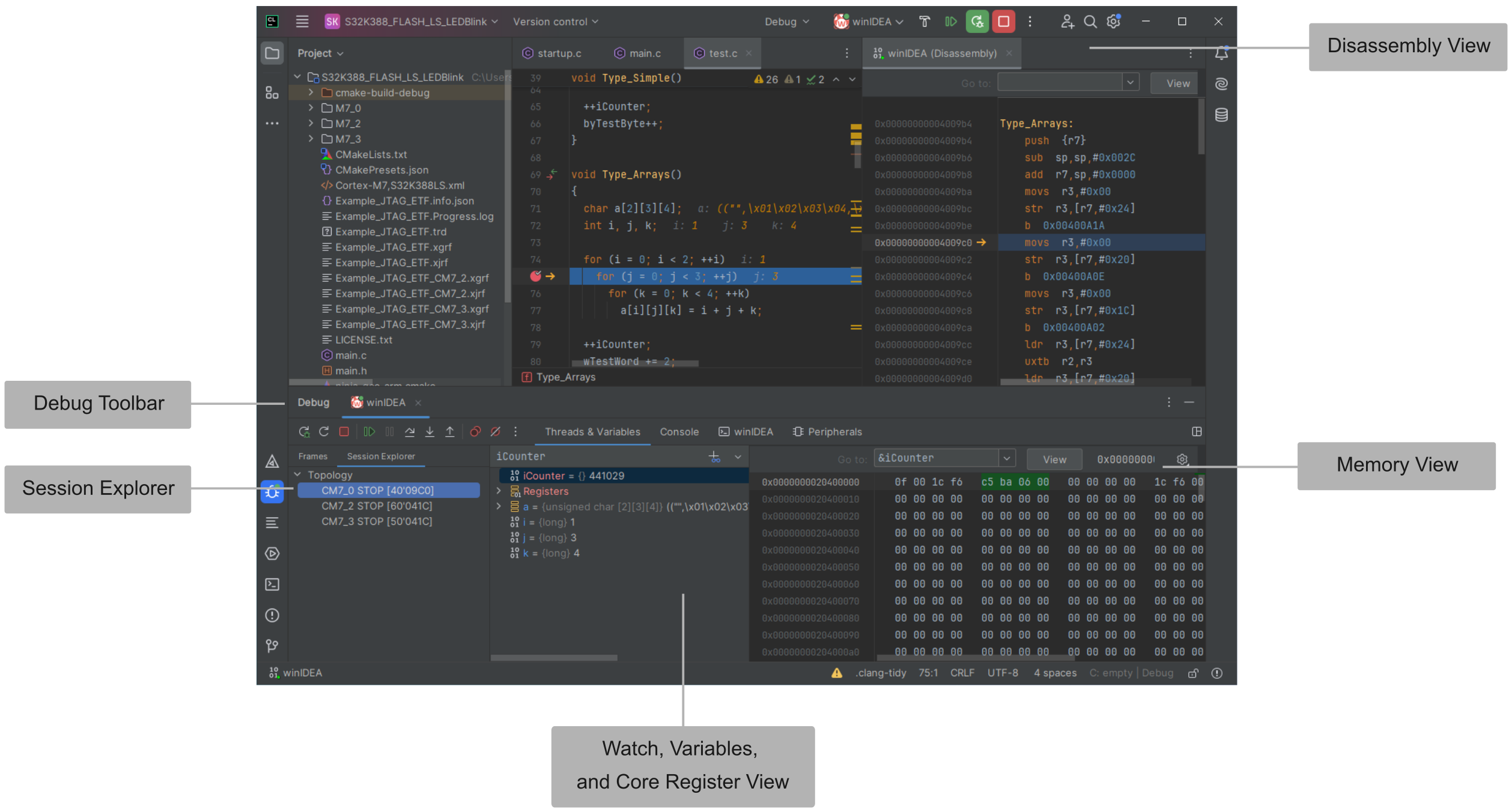The image size is (1512, 812).
Task: Click the green Debug rerun icon
Action: (977, 22)
